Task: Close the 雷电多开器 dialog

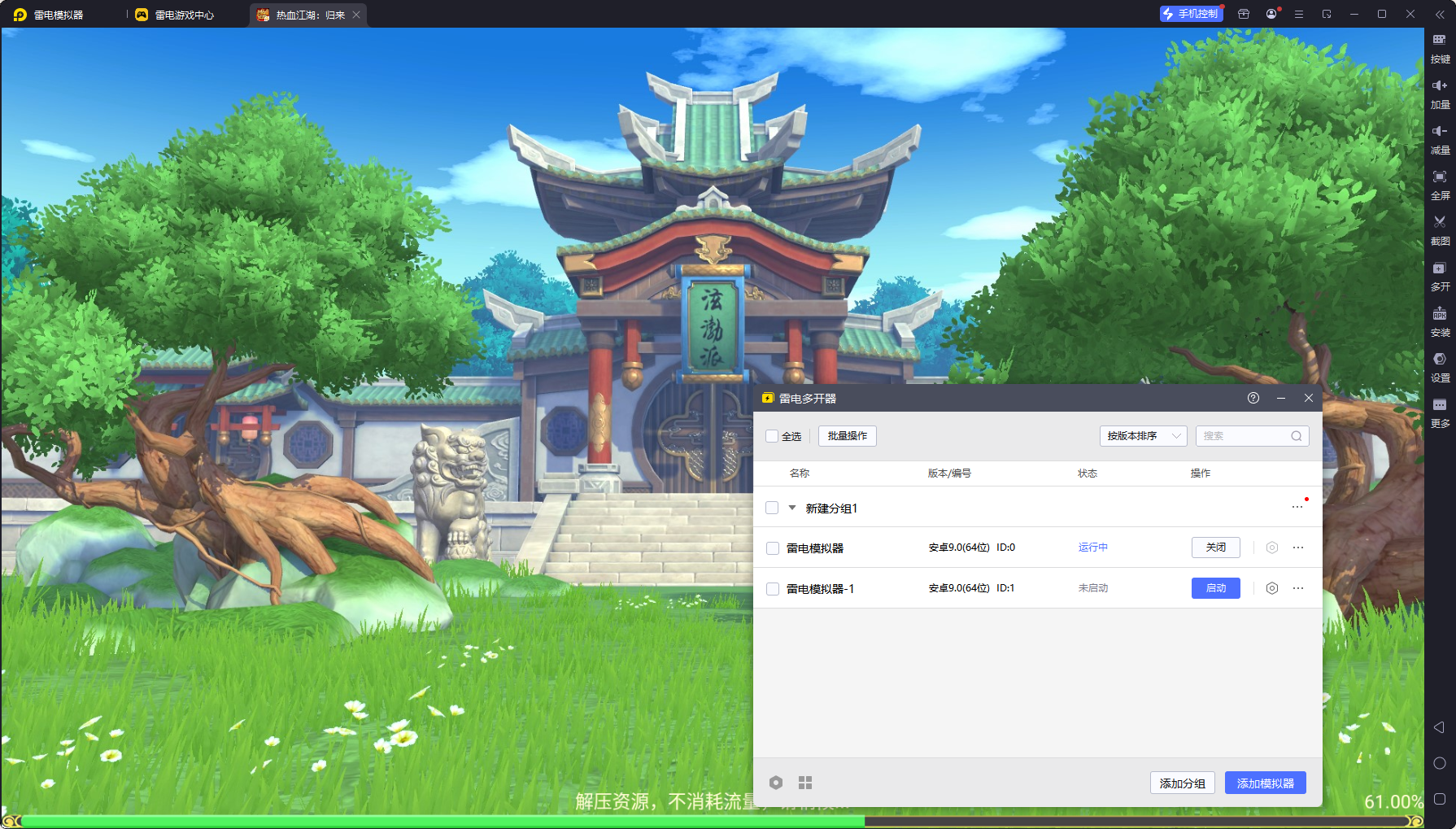Action: (x=1309, y=398)
